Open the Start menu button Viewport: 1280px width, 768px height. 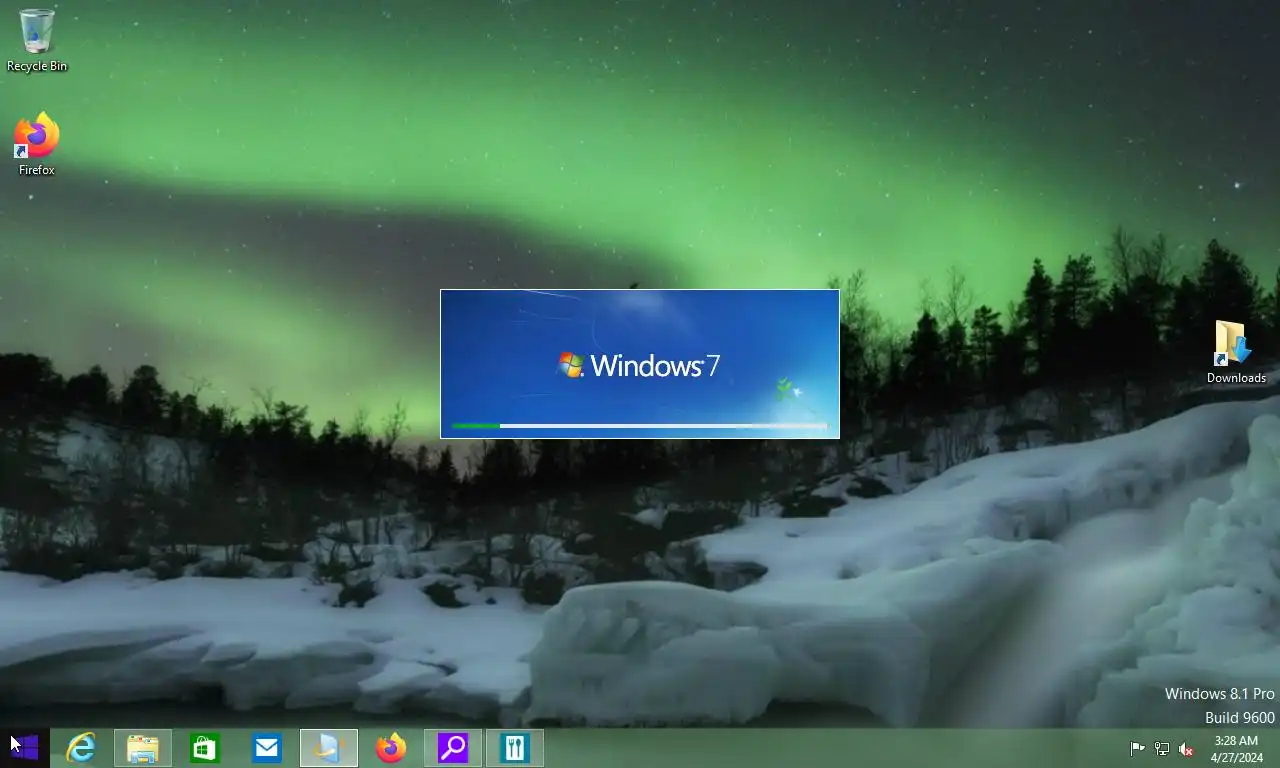[x=24, y=748]
